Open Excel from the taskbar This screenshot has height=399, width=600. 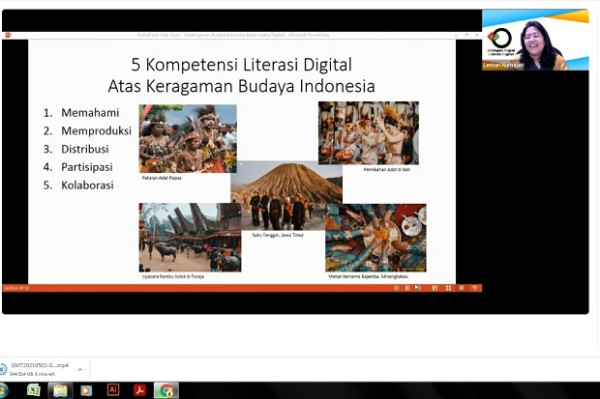click(34, 390)
